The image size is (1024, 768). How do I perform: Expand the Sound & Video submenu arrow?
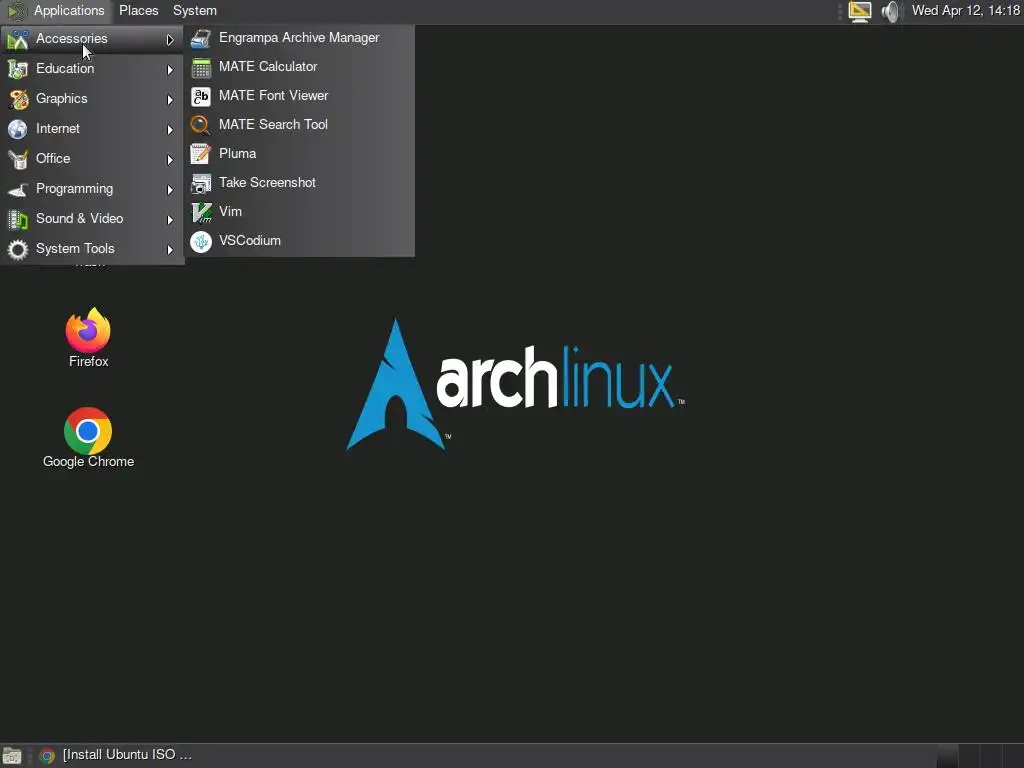tap(170, 220)
